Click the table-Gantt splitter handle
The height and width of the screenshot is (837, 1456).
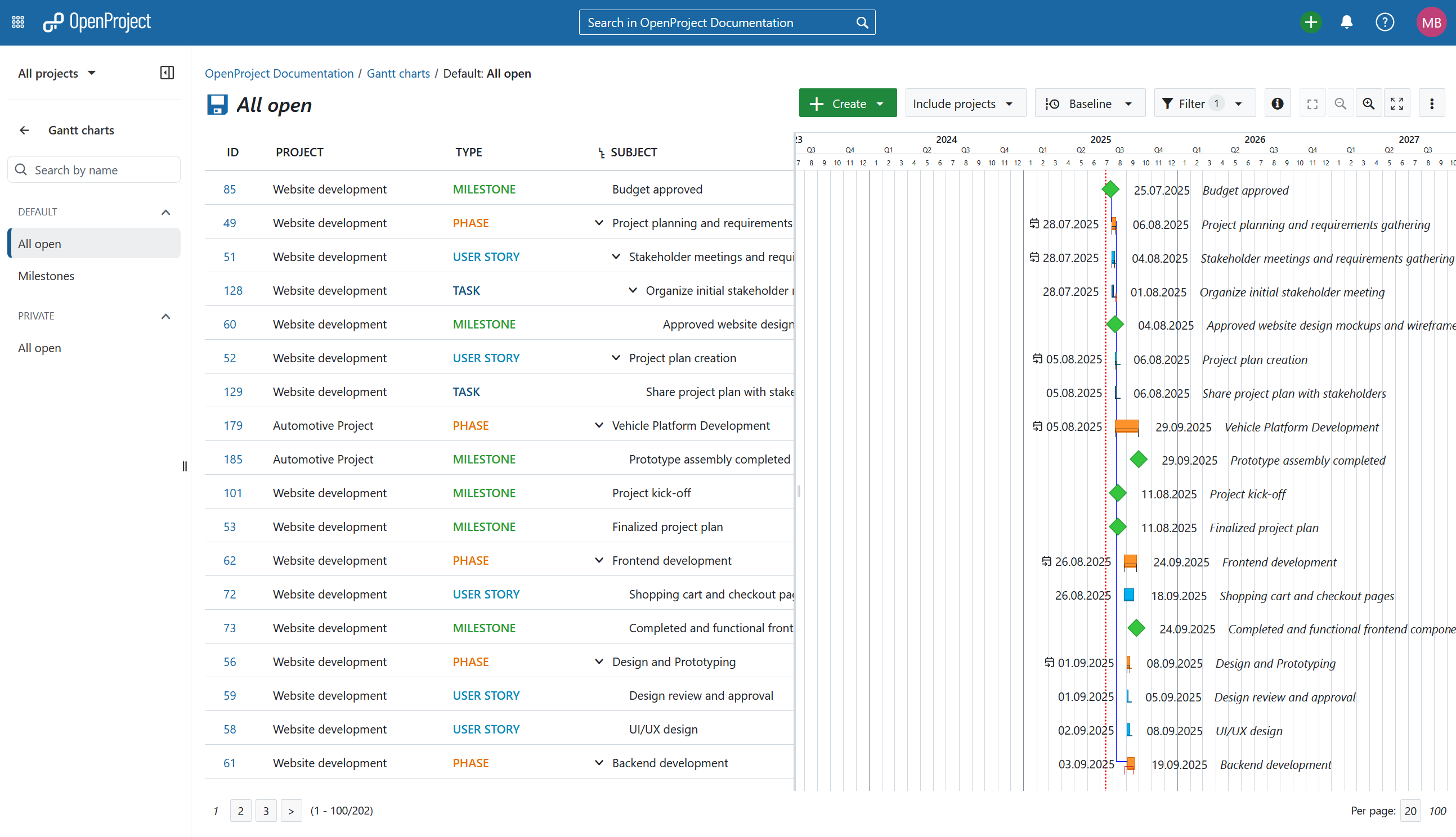[798, 490]
